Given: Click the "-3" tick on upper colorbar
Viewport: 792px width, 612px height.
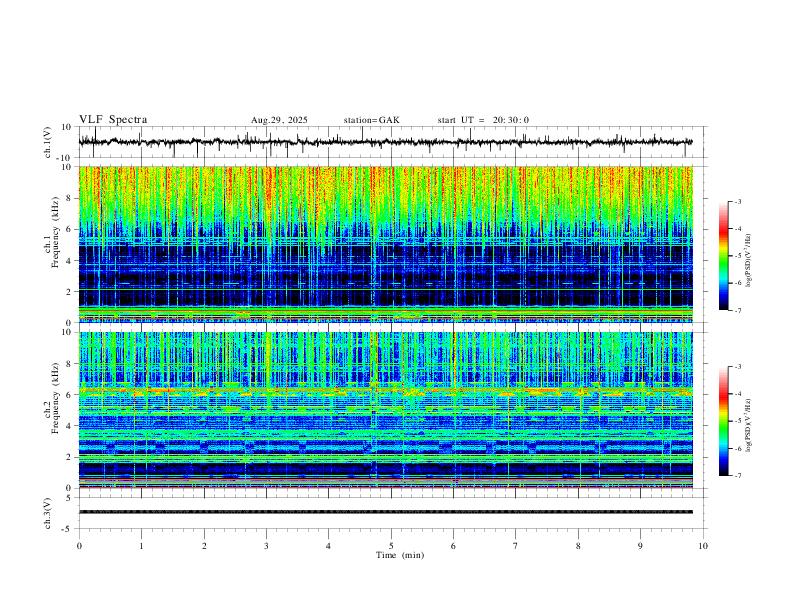Looking at the screenshot, I should pos(738,201).
